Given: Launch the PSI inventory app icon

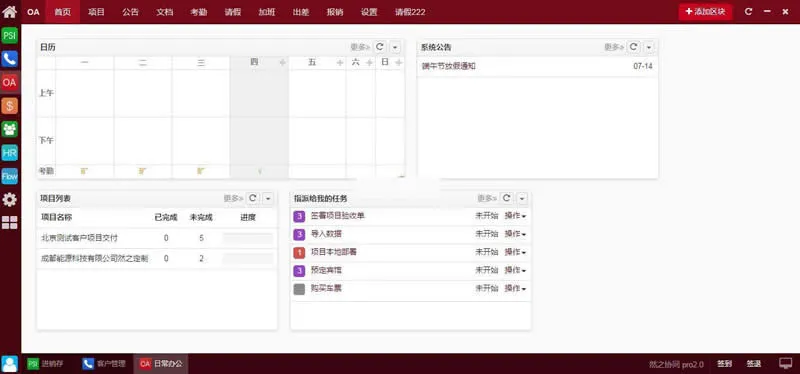Looking at the screenshot, I should (10, 35).
